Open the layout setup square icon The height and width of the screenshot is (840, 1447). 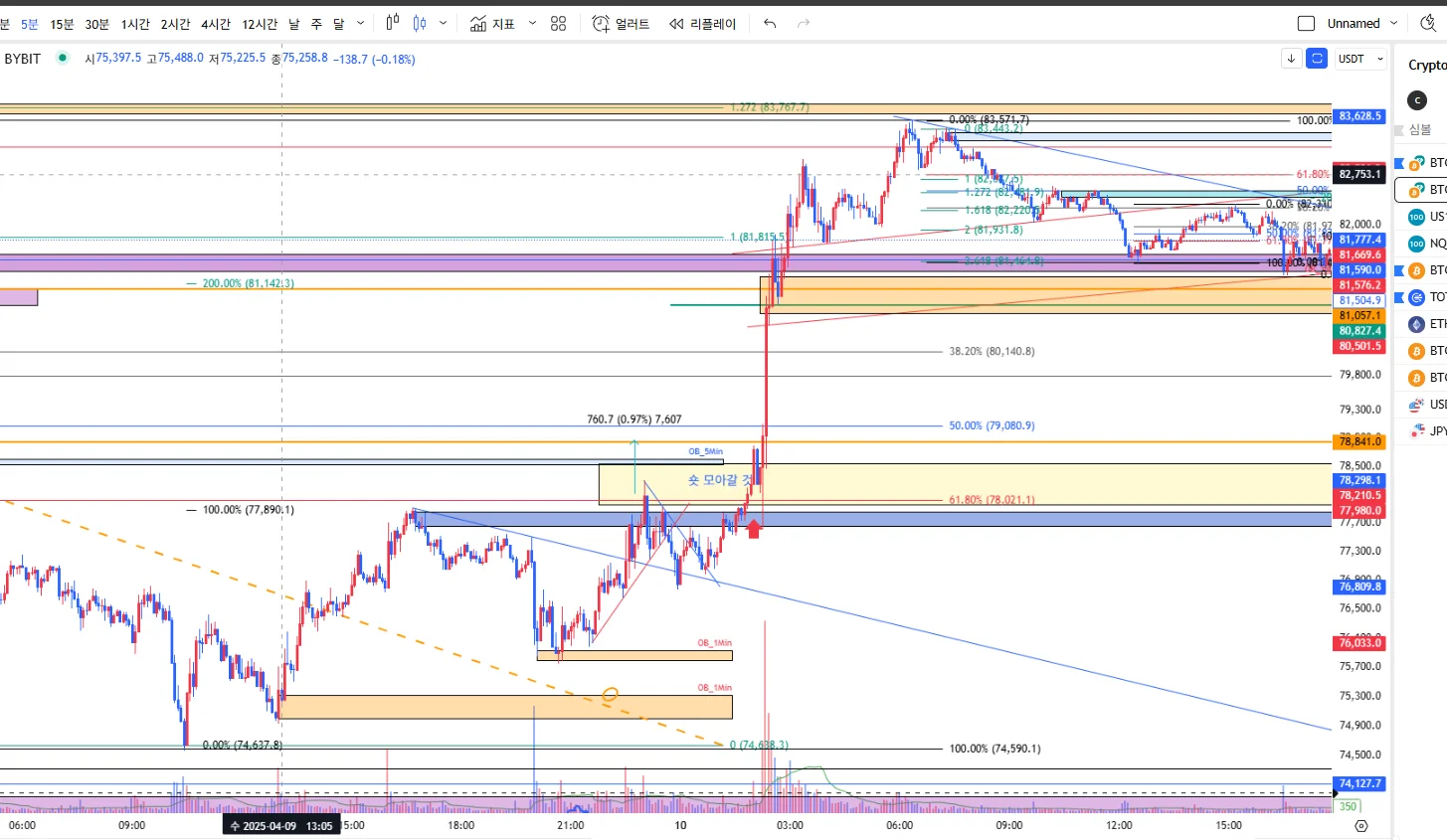(x=1307, y=24)
